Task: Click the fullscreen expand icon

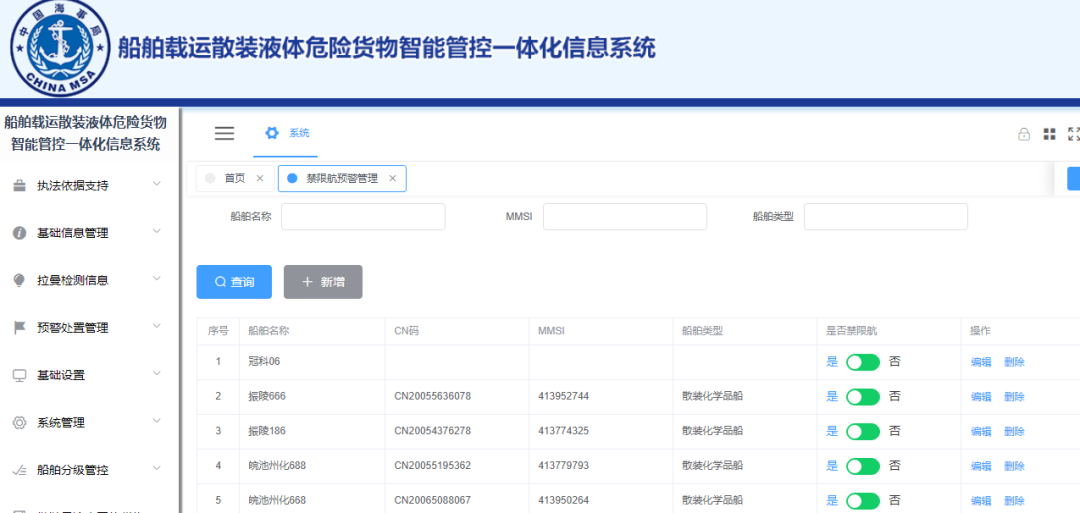Action: [x=1074, y=134]
